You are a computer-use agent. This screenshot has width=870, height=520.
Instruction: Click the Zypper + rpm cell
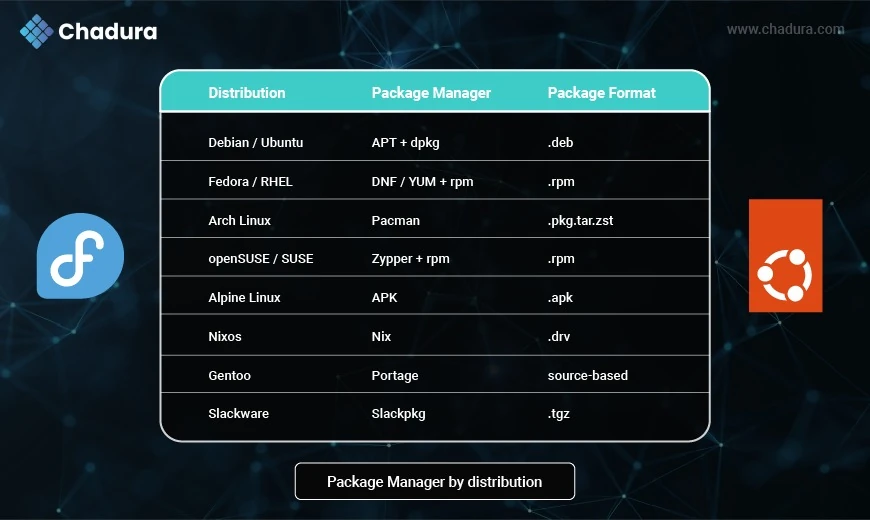coord(411,259)
